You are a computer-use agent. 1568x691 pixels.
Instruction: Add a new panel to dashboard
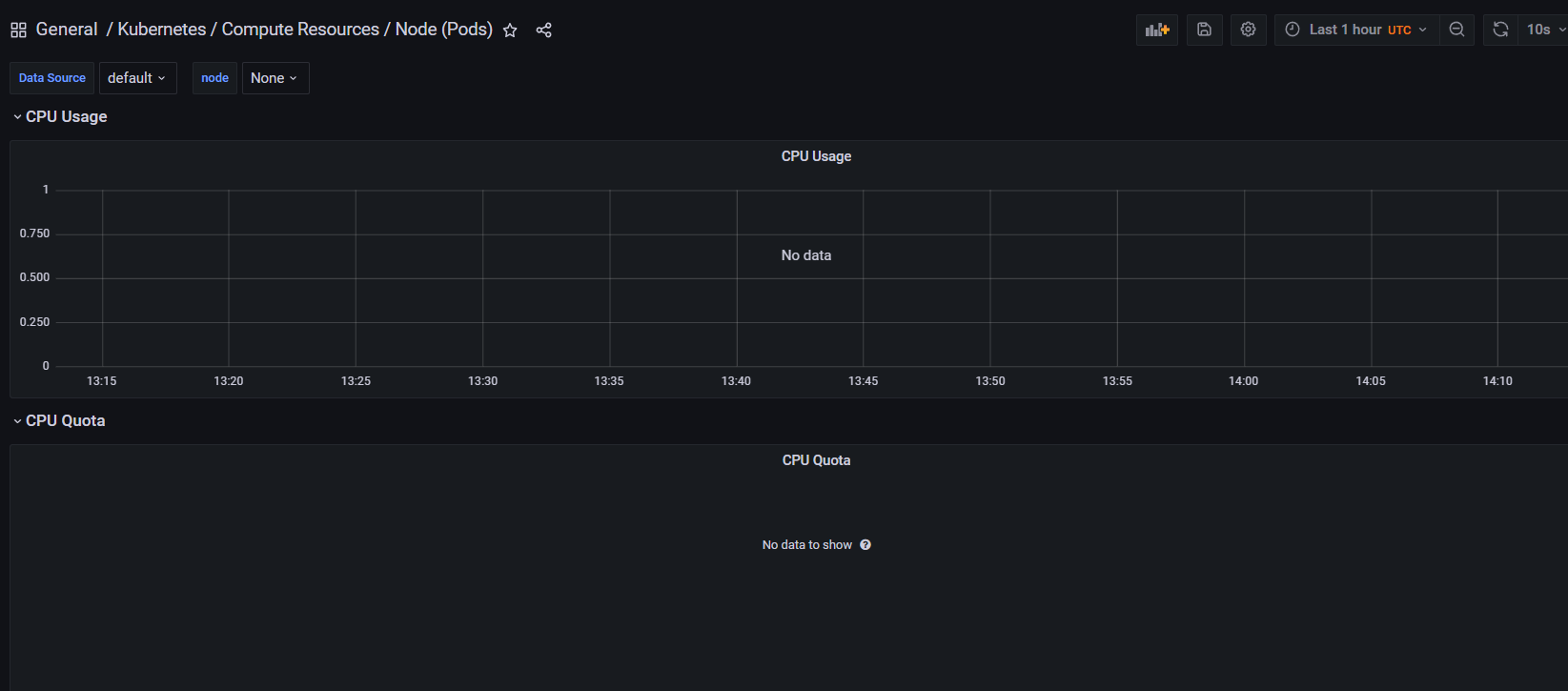click(1157, 30)
